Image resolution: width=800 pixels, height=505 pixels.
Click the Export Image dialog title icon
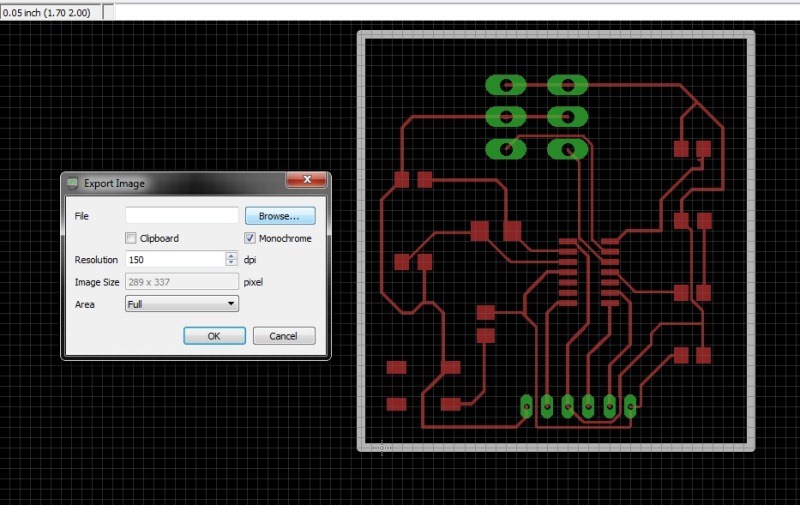click(73, 183)
